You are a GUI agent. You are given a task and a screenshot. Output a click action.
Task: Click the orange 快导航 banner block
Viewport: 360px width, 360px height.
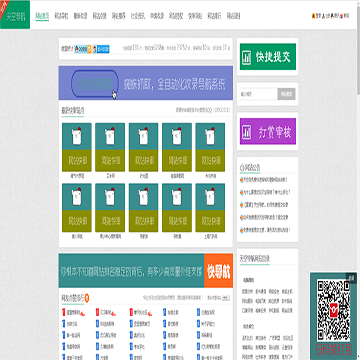[x=218, y=271]
